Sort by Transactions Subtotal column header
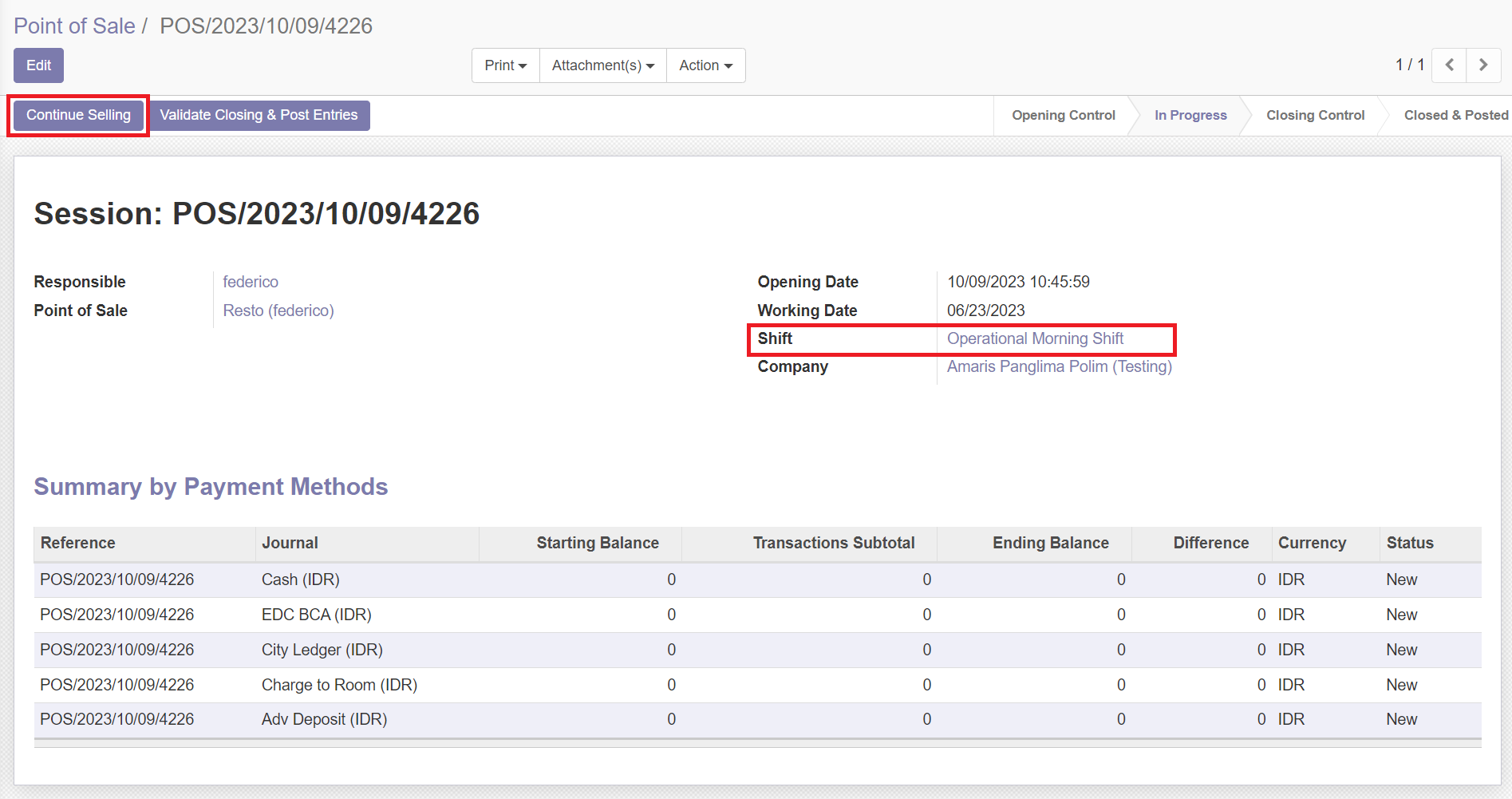The image size is (1512, 799). click(x=809, y=543)
